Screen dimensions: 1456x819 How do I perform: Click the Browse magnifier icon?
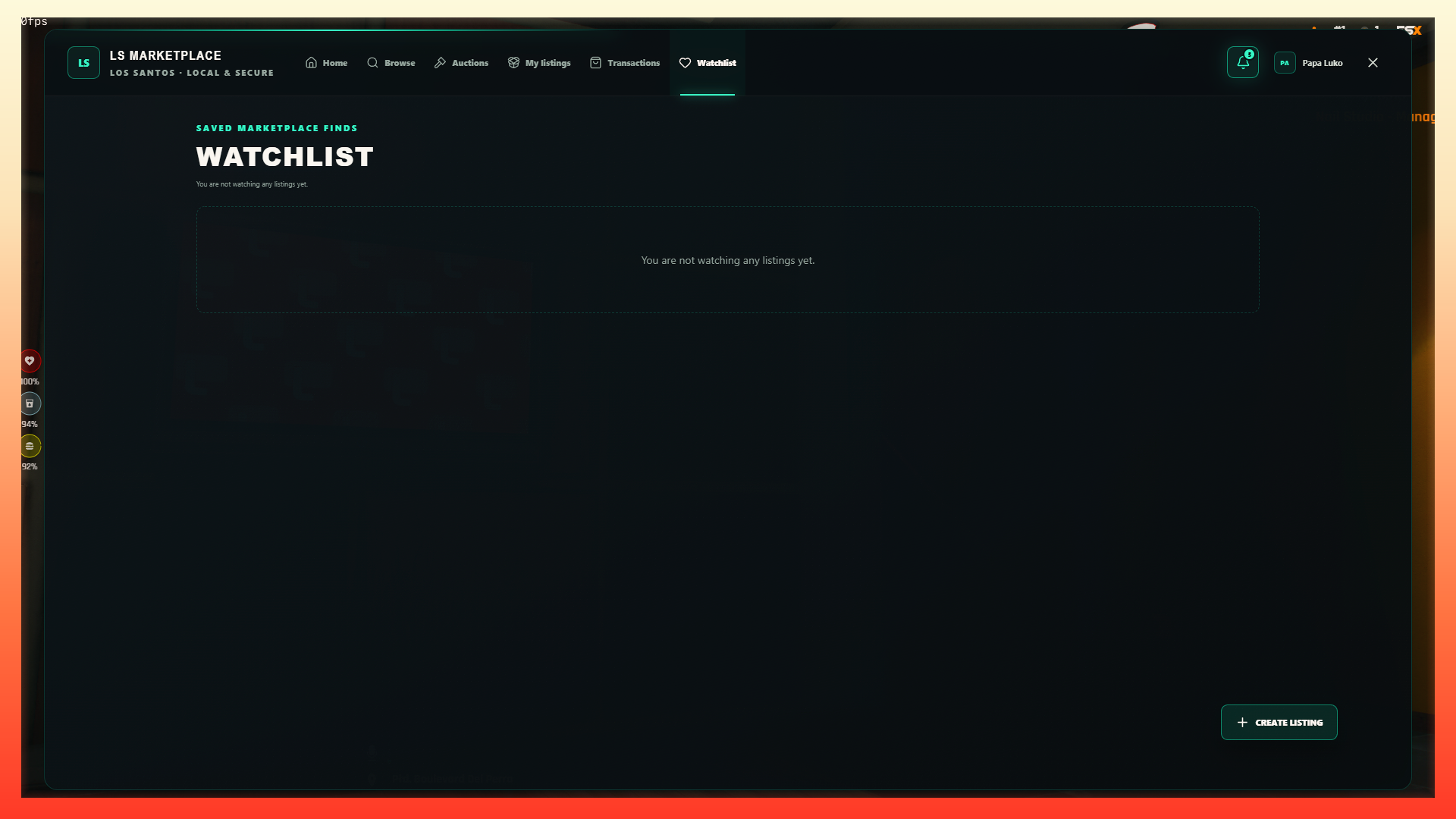coord(372,63)
